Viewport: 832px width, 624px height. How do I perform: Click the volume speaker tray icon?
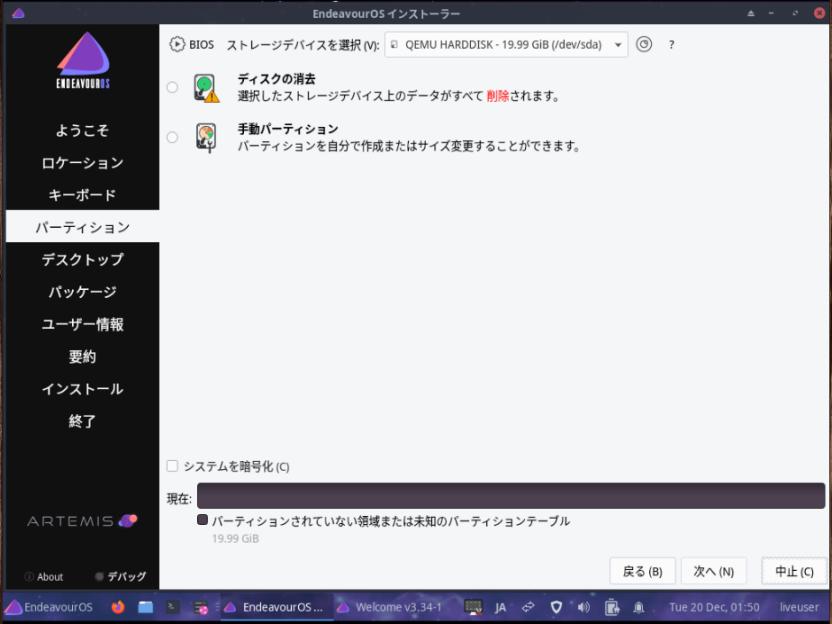coord(584,607)
